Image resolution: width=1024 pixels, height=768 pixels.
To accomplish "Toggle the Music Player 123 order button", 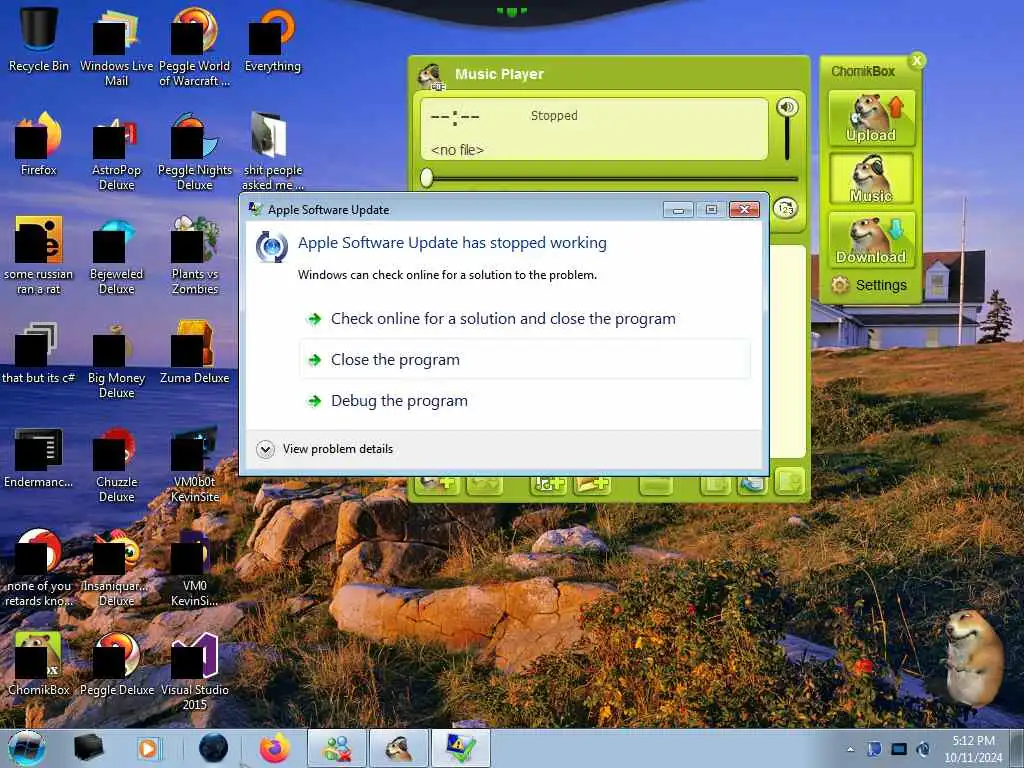I will point(786,208).
